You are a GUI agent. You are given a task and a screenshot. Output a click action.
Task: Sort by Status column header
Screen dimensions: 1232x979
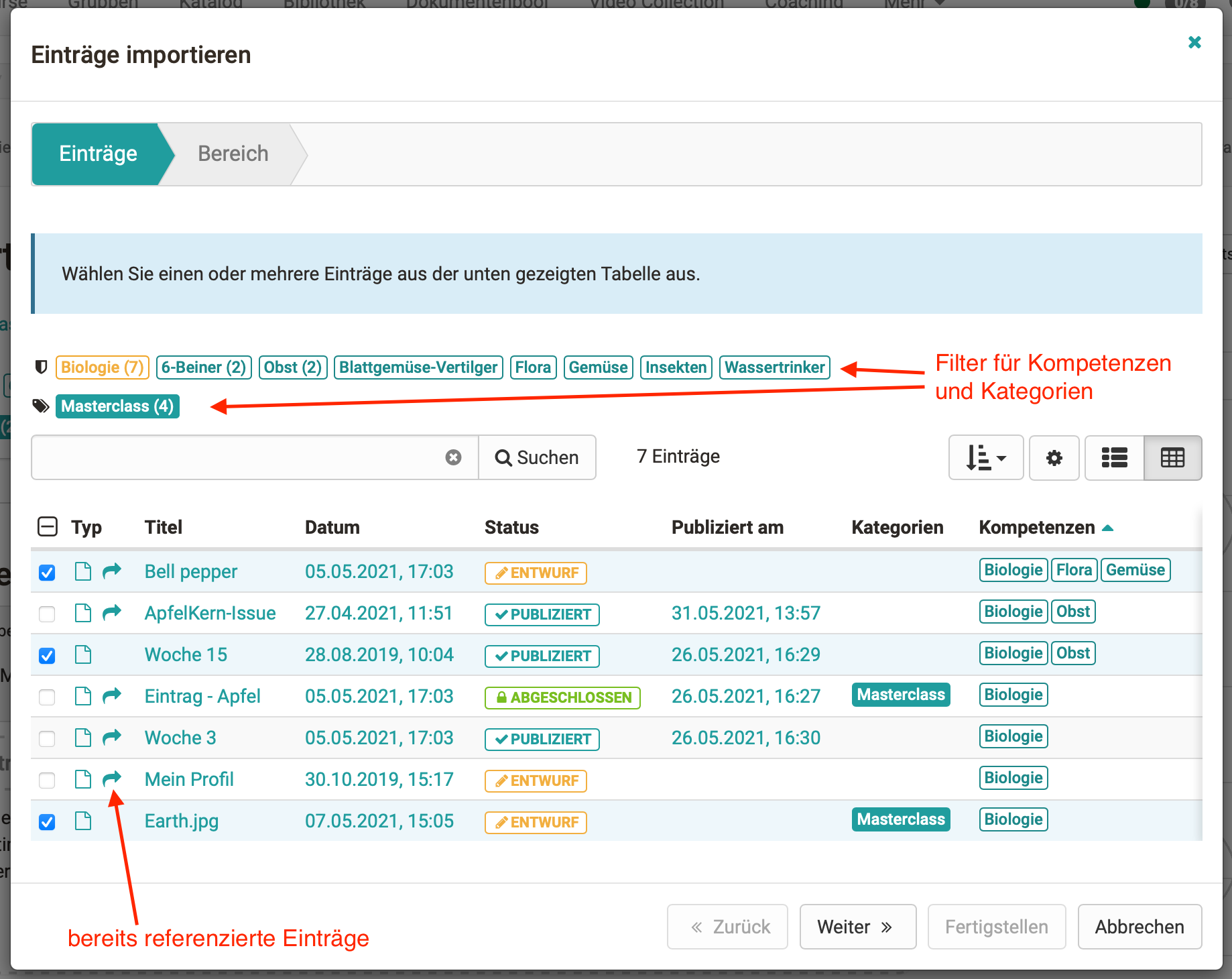click(x=511, y=528)
